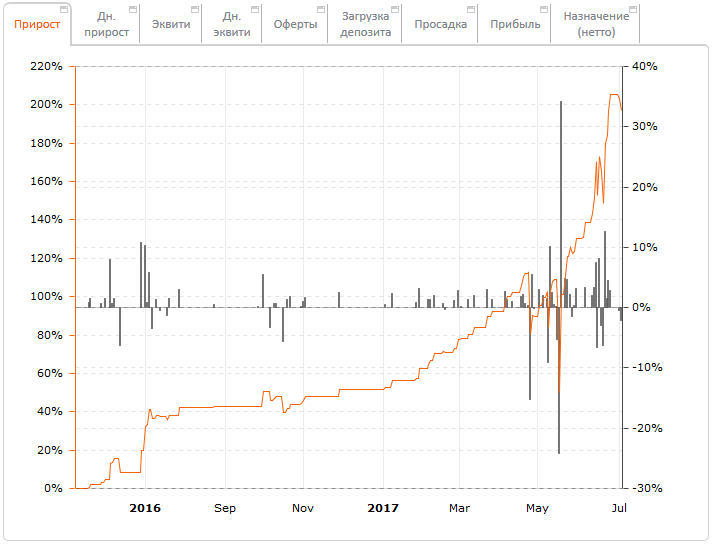Open the Эквити chart via its window icon

tap(194, 9)
